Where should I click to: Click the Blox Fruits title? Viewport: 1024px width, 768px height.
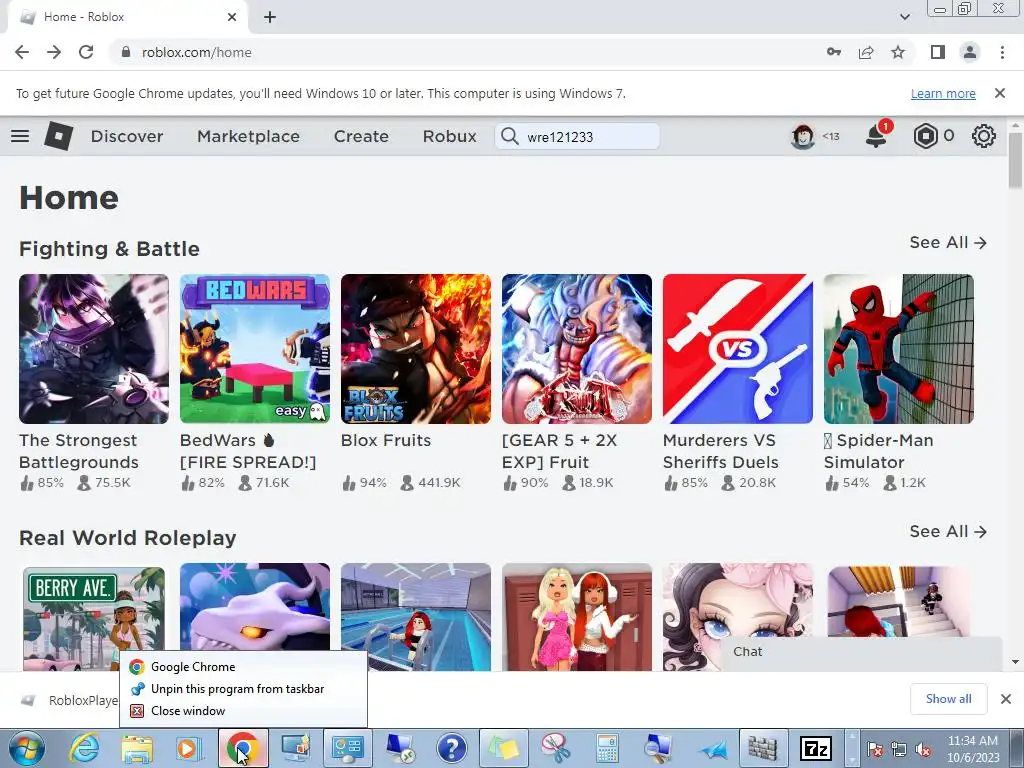click(x=386, y=440)
